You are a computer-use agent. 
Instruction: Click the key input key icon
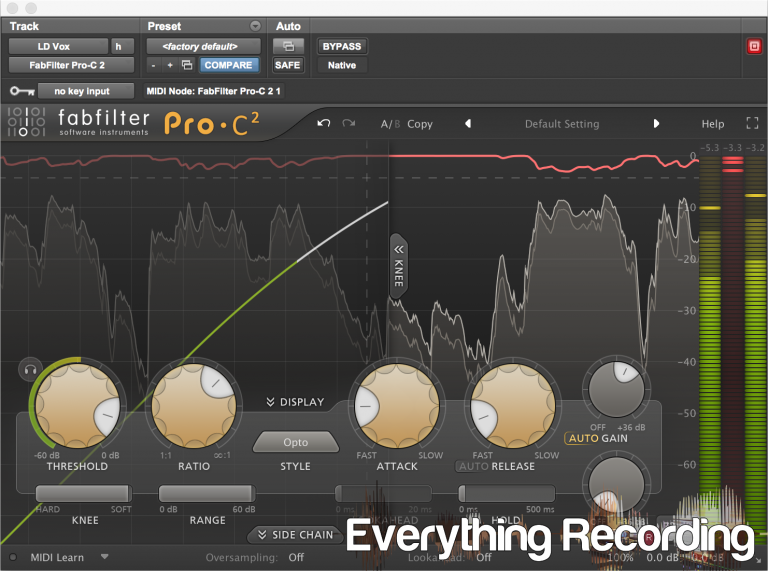[22, 91]
